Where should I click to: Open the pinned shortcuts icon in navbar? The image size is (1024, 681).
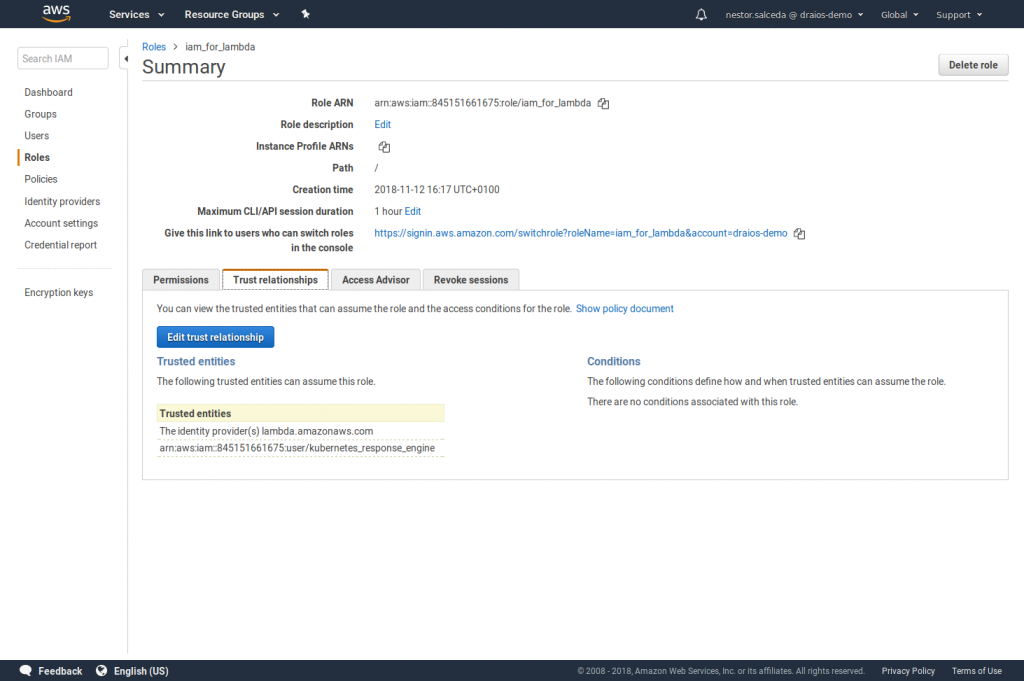305,14
